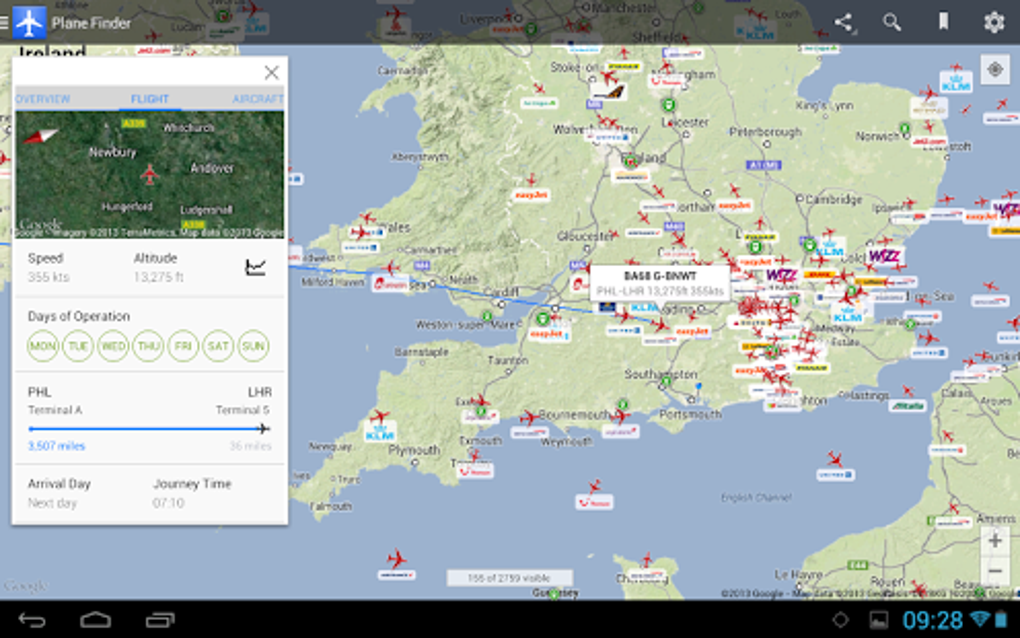
Task: Tap the '36 miles' remaining text
Action: pos(250,446)
